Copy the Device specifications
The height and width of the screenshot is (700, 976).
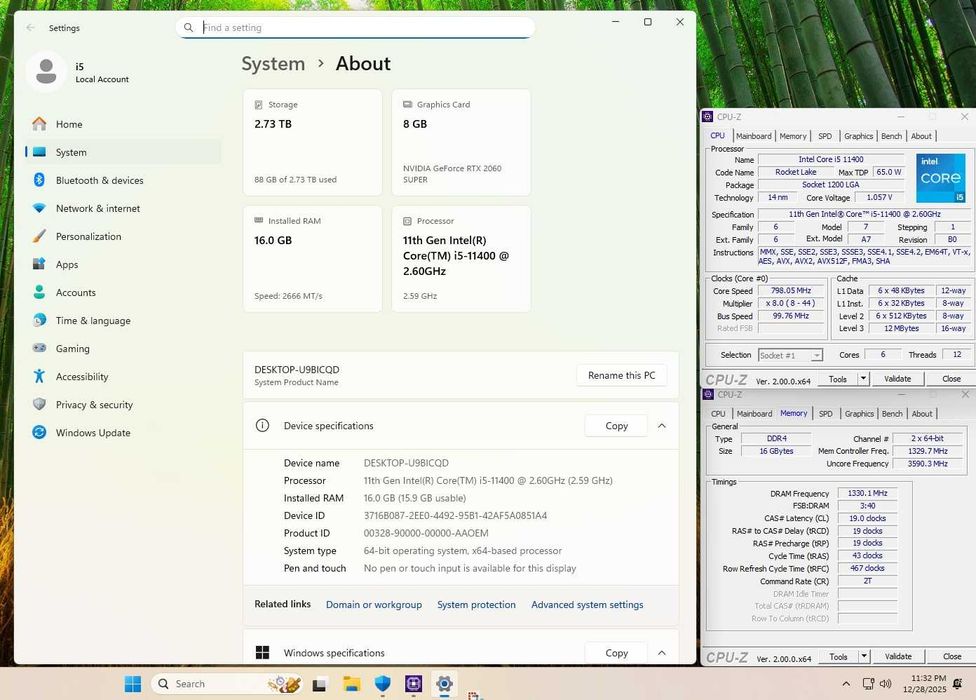pyautogui.click(x=616, y=426)
